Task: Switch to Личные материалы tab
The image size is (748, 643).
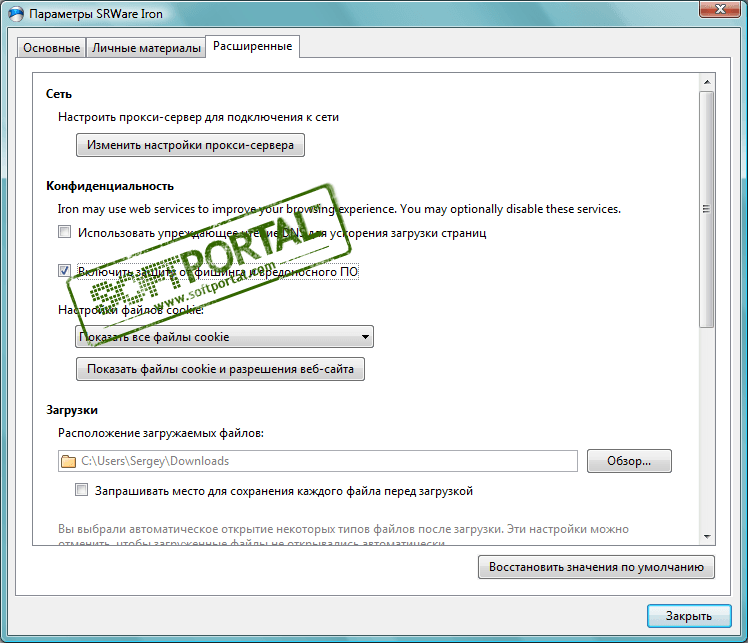Action: [x=146, y=48]
